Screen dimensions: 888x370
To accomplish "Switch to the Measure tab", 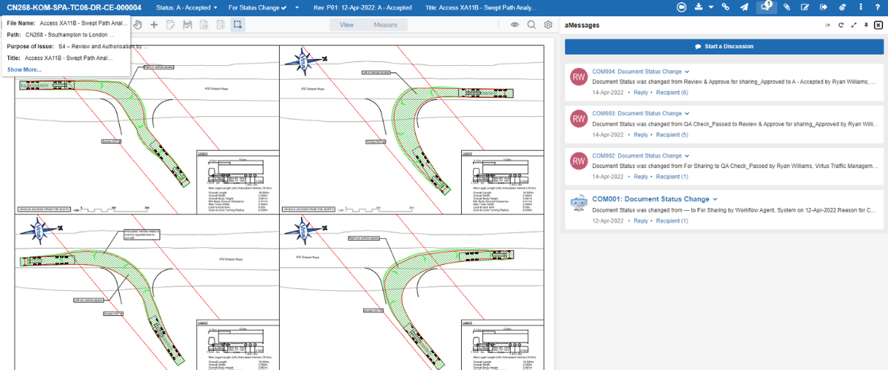I will point(385,25).
